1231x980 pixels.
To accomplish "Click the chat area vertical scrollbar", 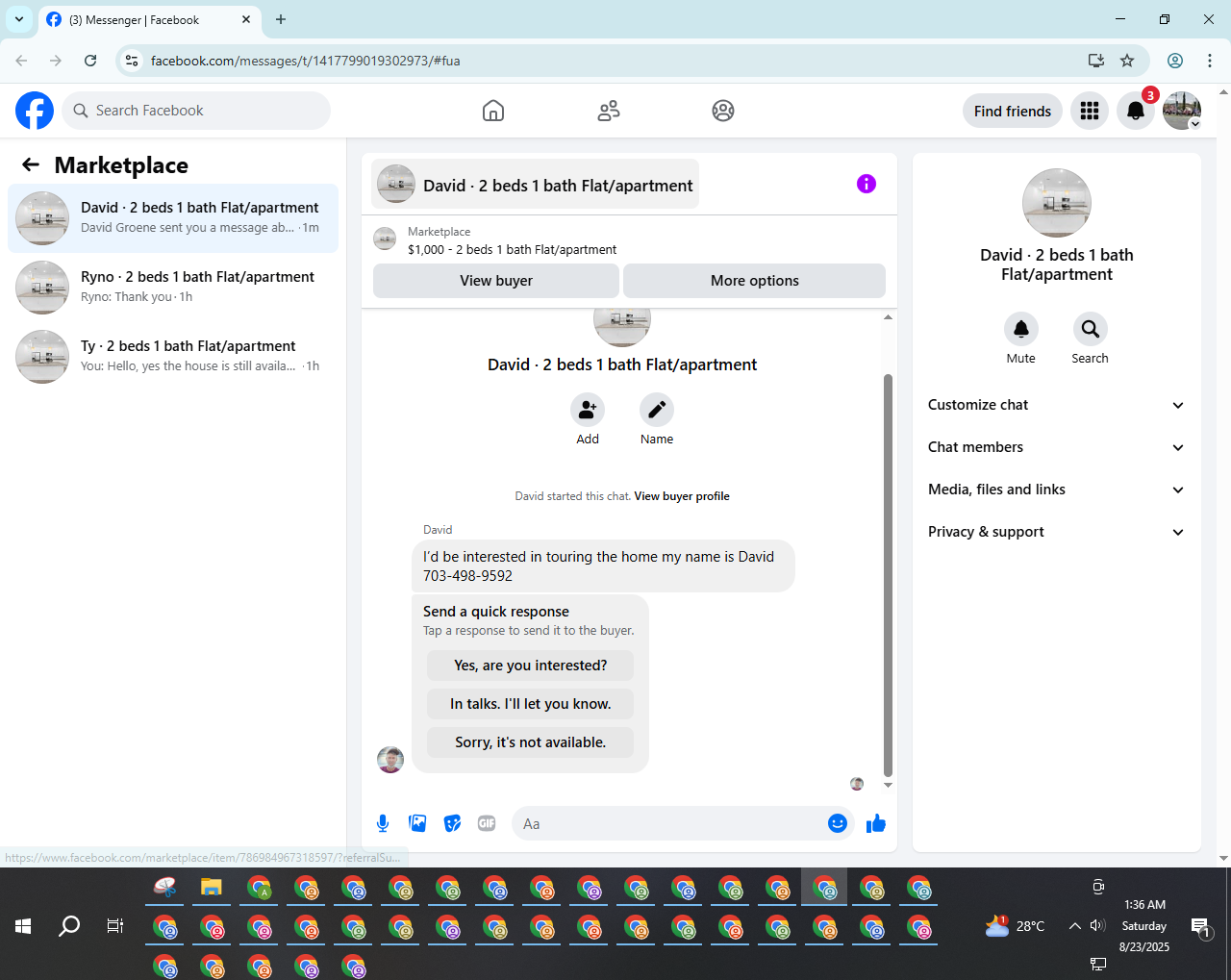I will (x=888, y=574).
